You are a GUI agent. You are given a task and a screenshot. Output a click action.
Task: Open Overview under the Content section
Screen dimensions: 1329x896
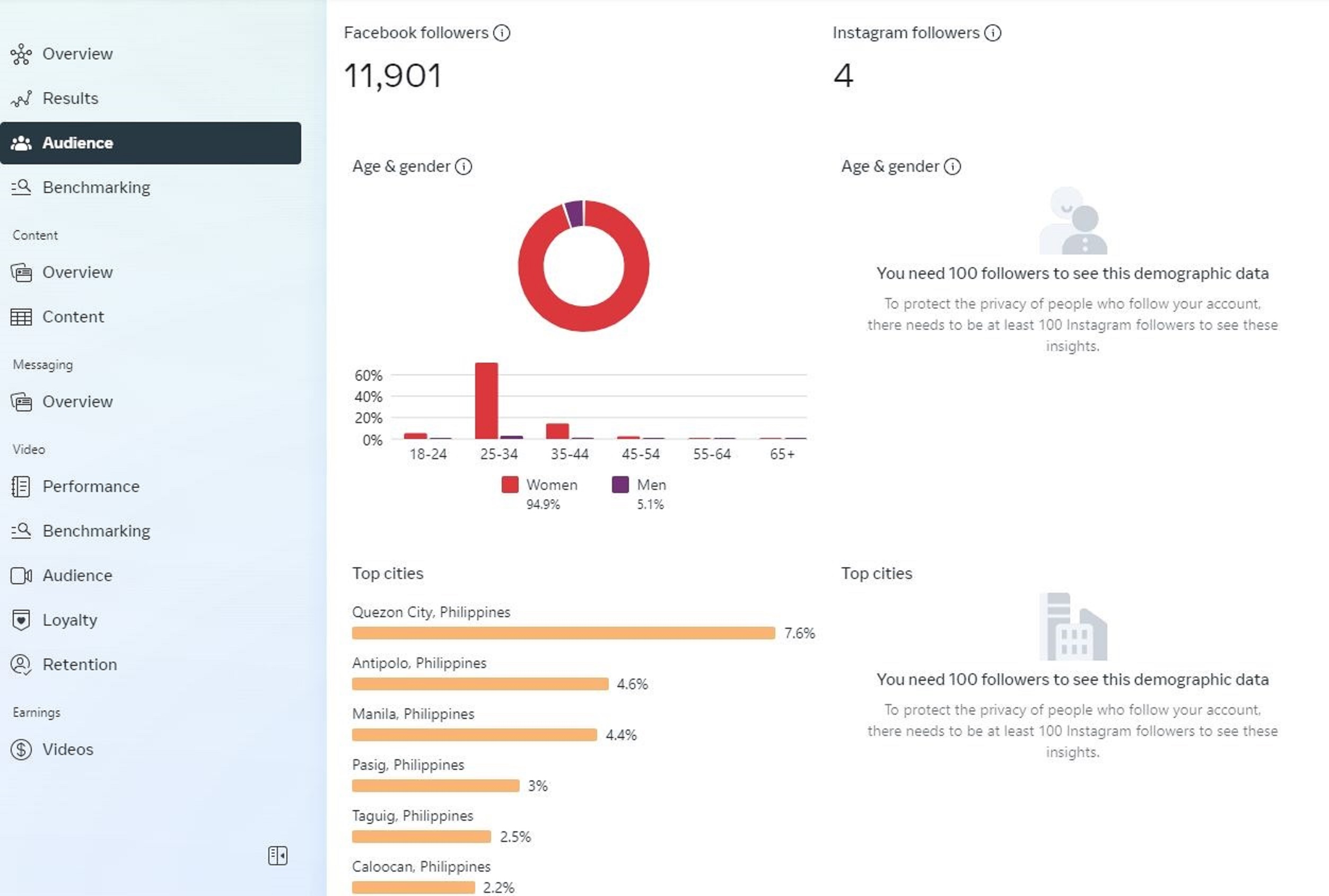(77, 272)
